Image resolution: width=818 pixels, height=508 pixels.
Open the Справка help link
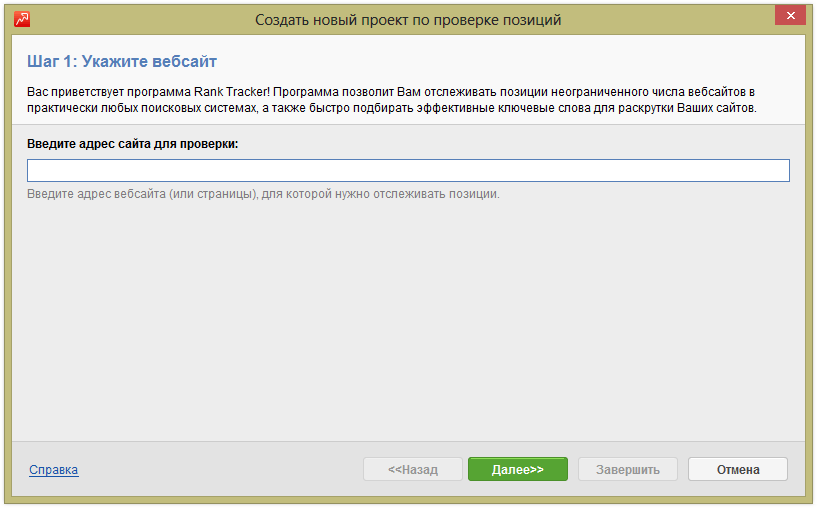pos(54,469)
